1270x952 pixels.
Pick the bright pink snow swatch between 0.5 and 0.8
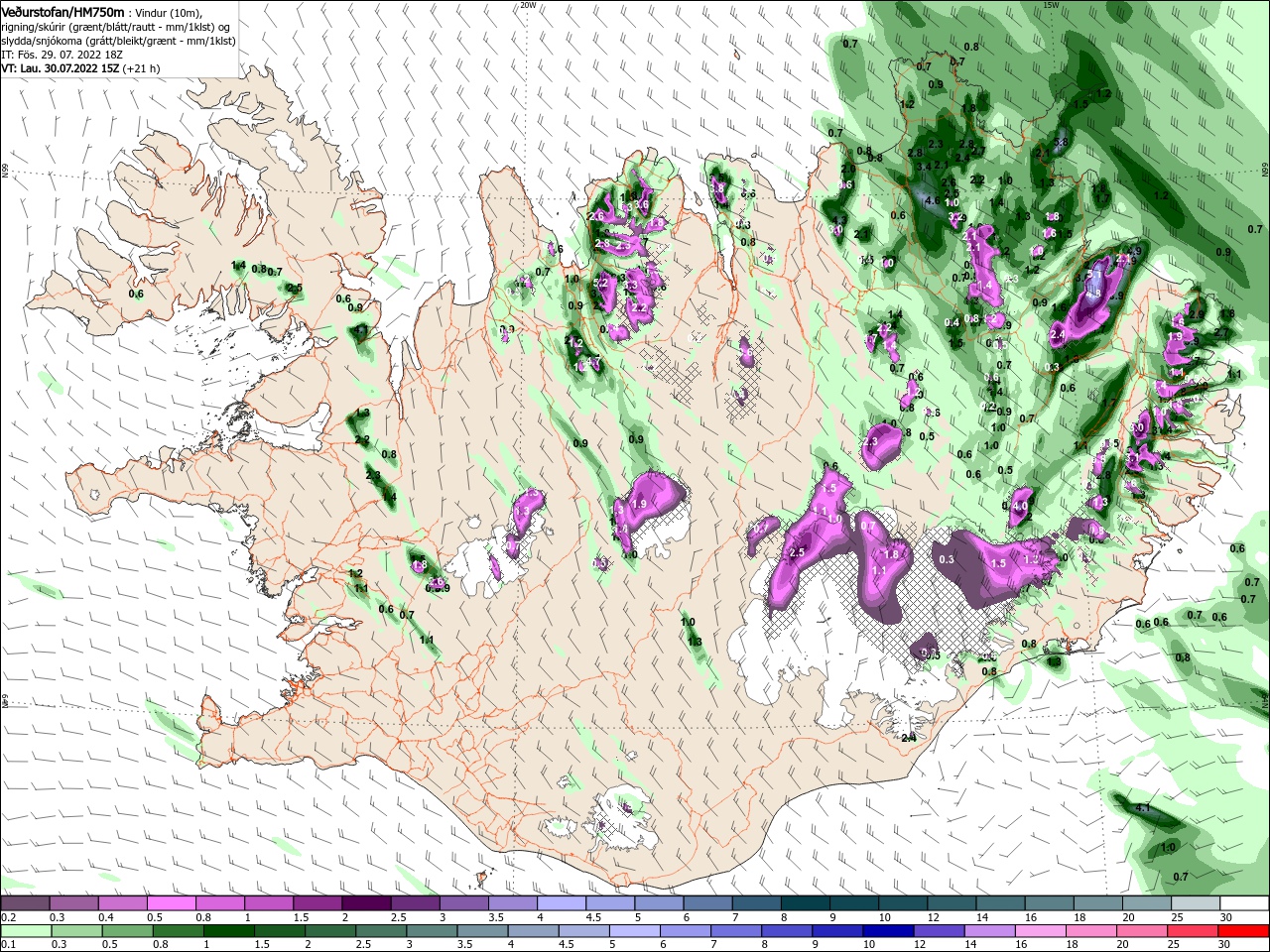tap(171, 903)
